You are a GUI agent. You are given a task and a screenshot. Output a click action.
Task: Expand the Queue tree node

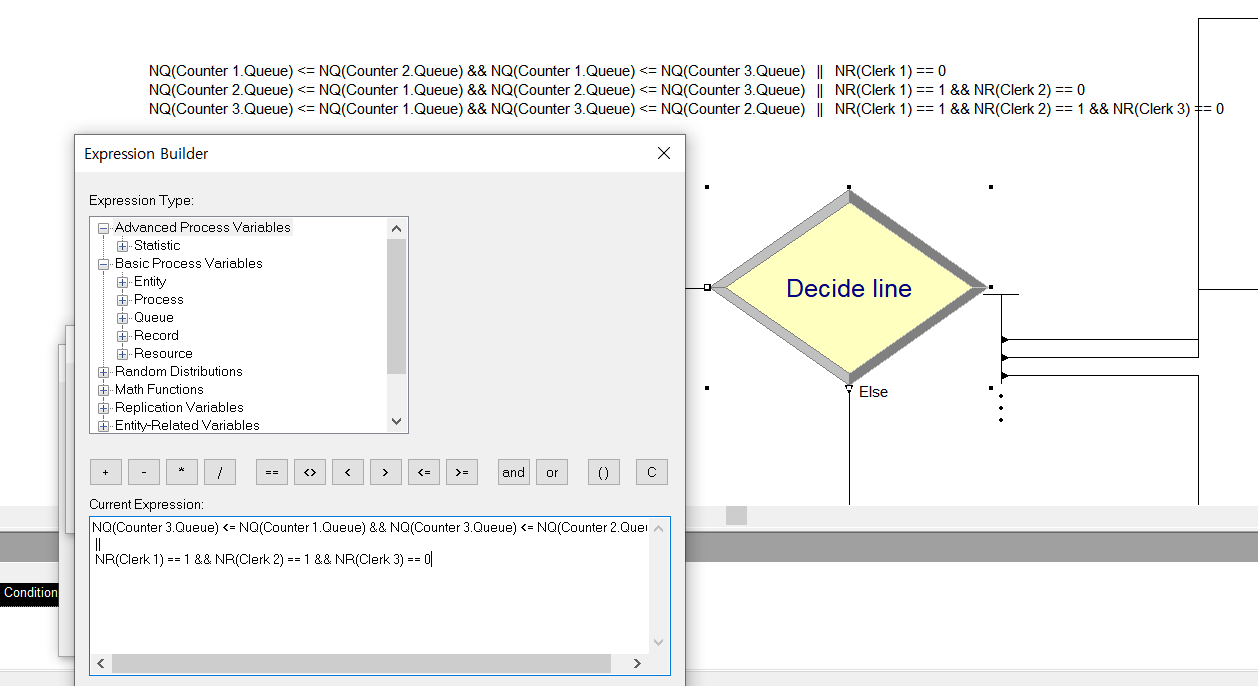pos(123,317)
